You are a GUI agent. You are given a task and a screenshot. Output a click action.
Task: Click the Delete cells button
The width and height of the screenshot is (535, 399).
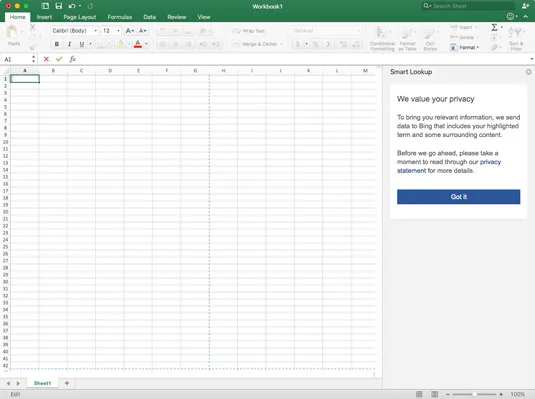[x=464, y=37]
